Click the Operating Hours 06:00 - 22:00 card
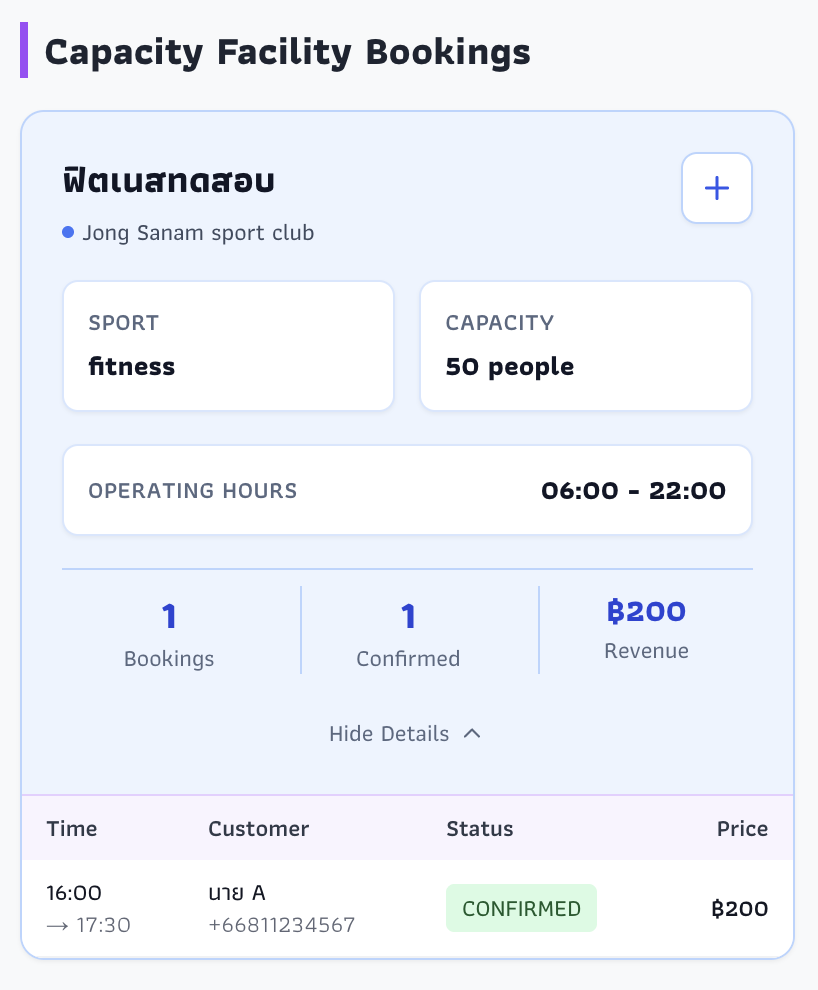The height and width of the screenshot is (990, 818). click(407, 490)
